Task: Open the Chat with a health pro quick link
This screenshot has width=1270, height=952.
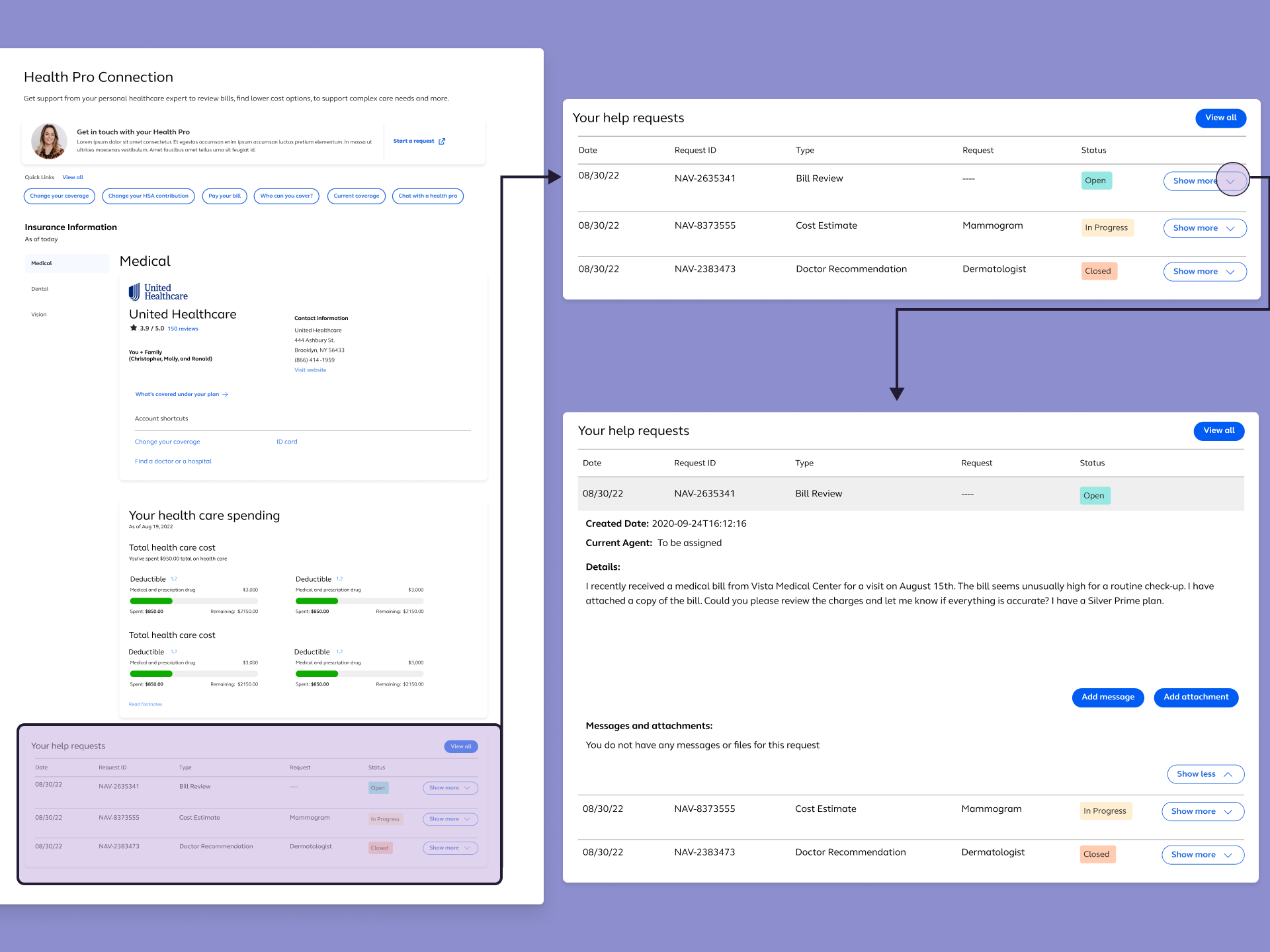Action: click(427, 196)
